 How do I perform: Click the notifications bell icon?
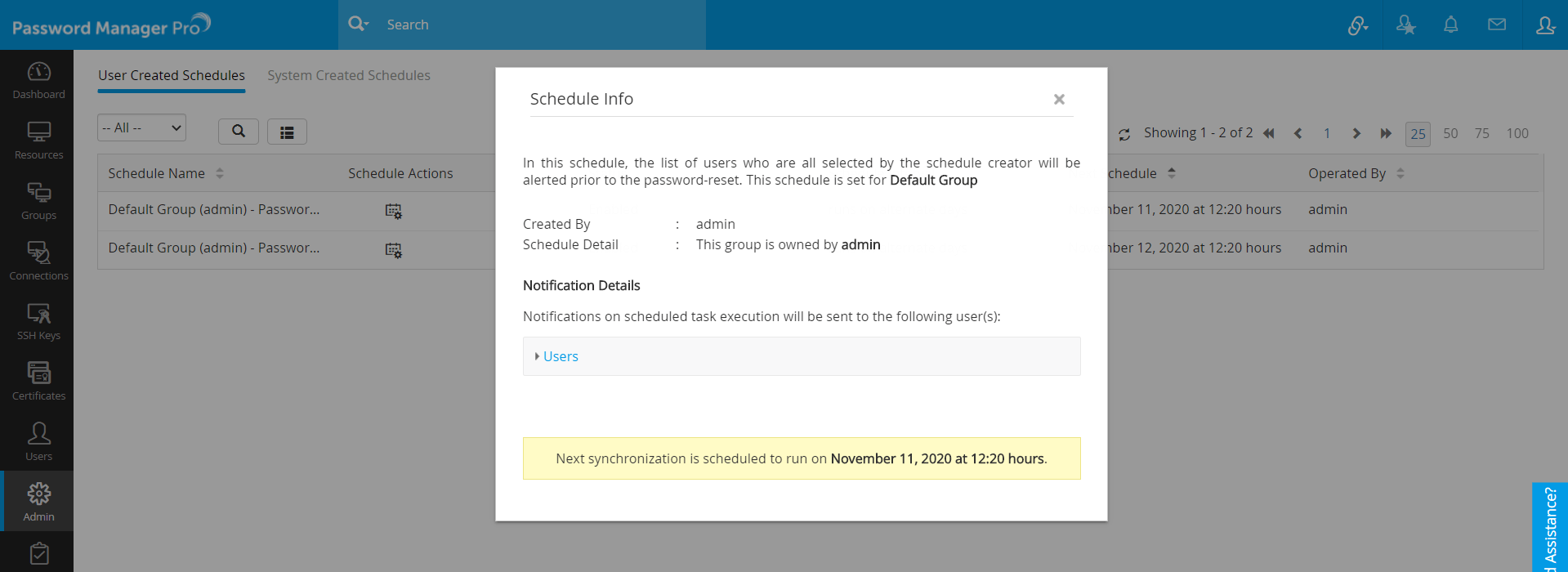(1450, 25)
